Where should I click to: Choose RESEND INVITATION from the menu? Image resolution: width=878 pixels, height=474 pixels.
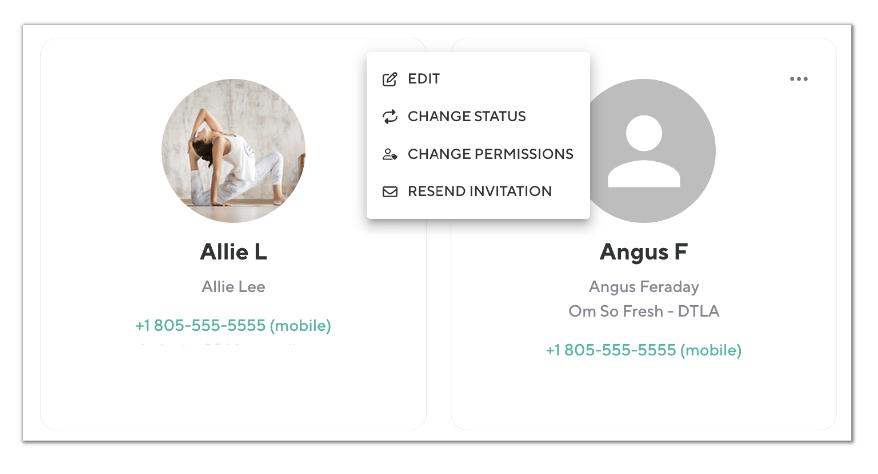click(479, 191)
